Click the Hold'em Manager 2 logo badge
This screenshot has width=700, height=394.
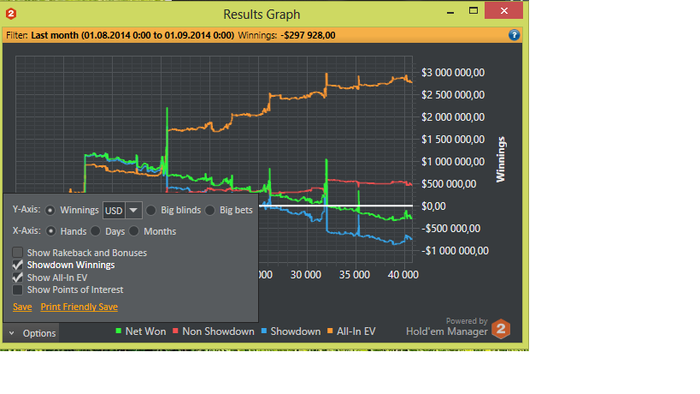pyautogui.click(x=501, y=329)
